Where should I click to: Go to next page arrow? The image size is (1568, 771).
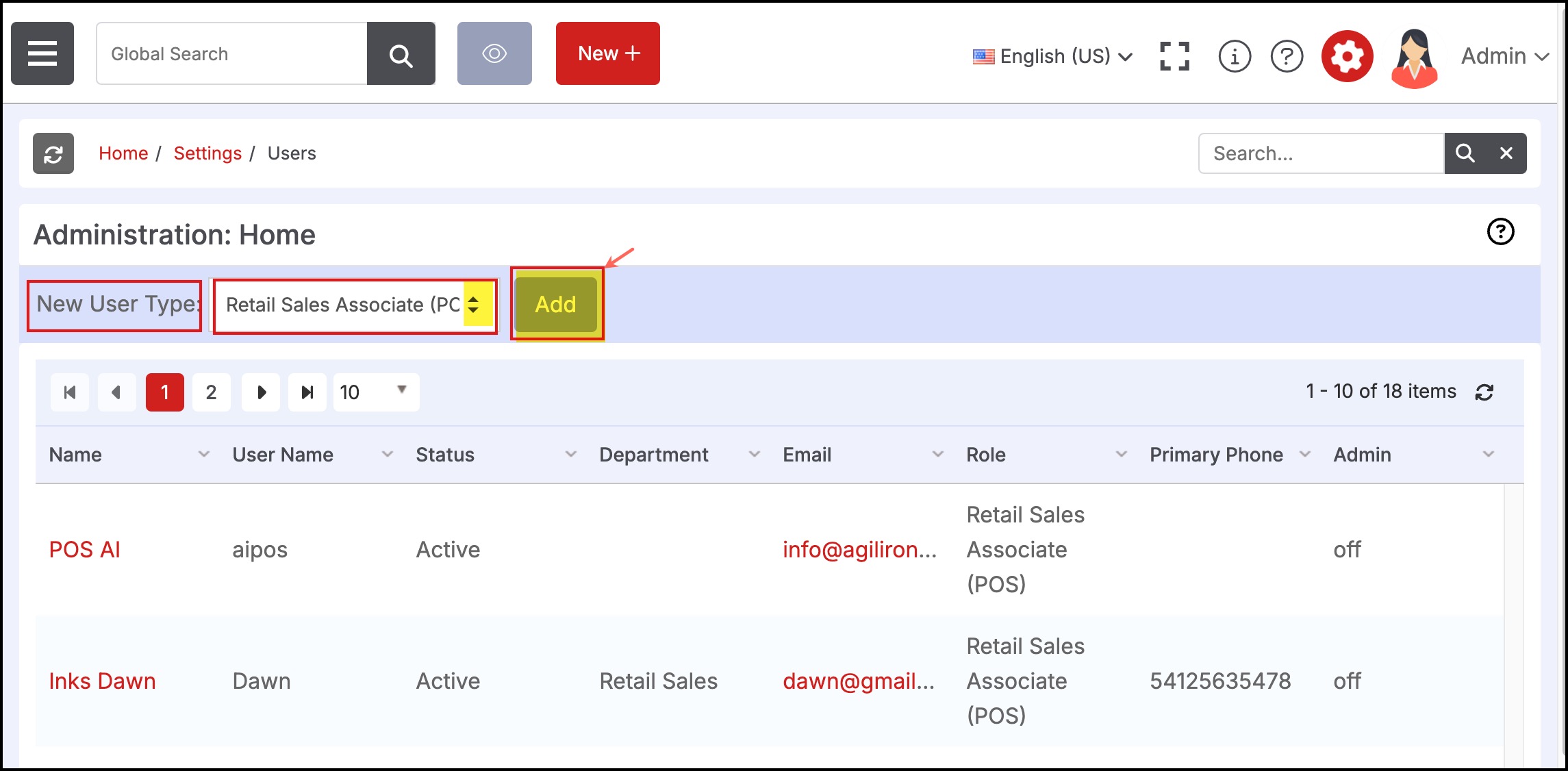coord(261,392)
